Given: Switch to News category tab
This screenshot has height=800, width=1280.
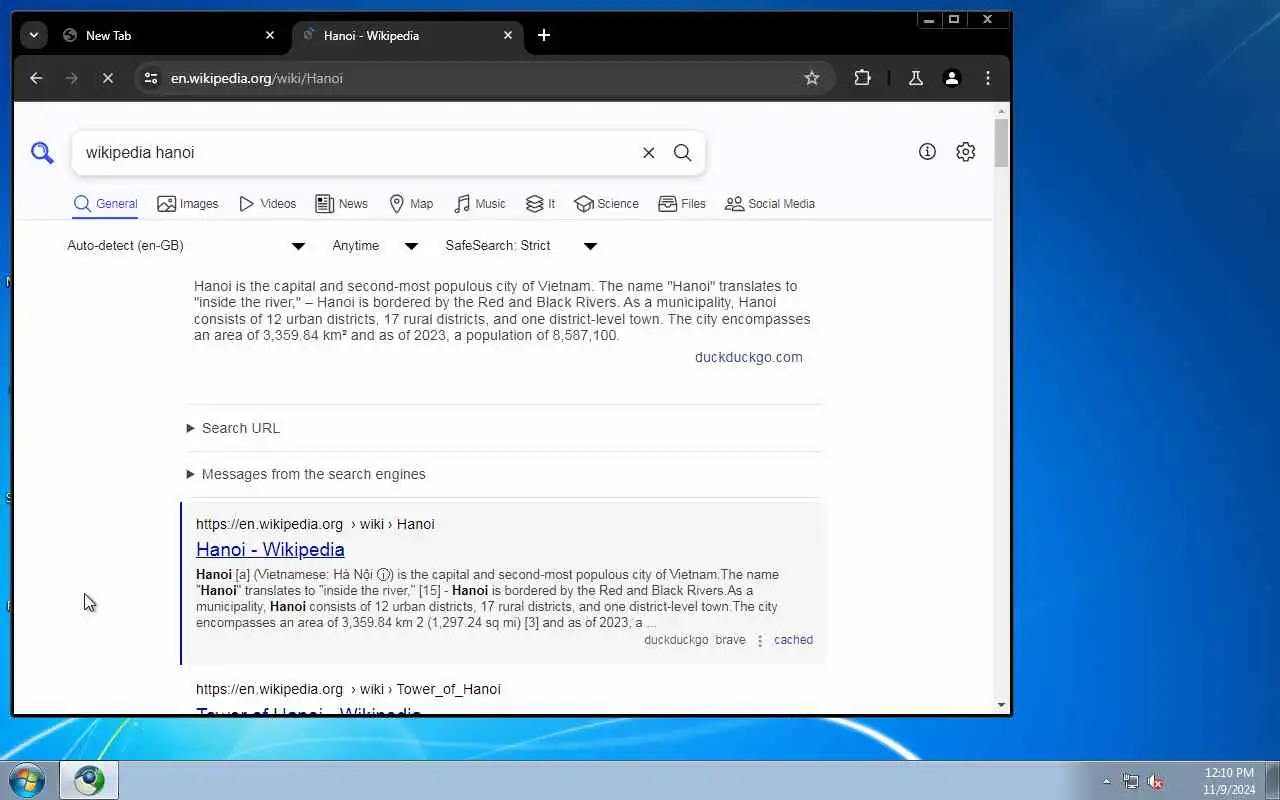Looking at the screenshot, I should click(x=342, y=204).
